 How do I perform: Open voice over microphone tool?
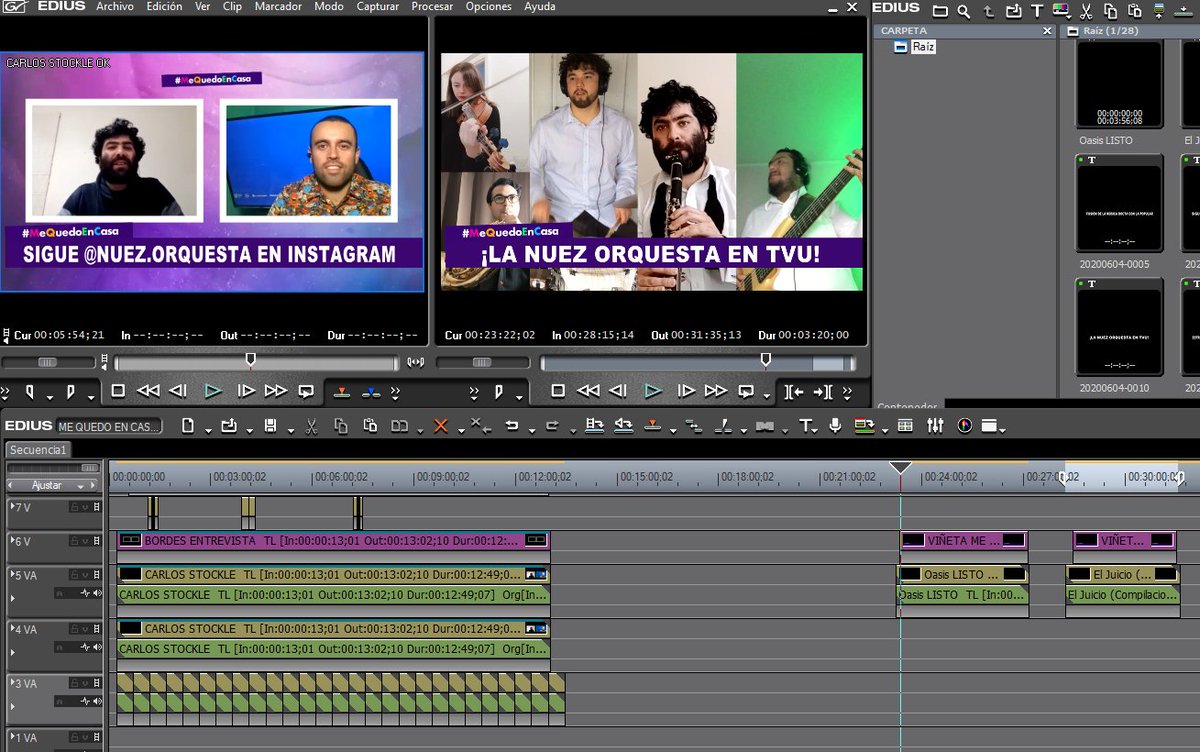(835, 426)
